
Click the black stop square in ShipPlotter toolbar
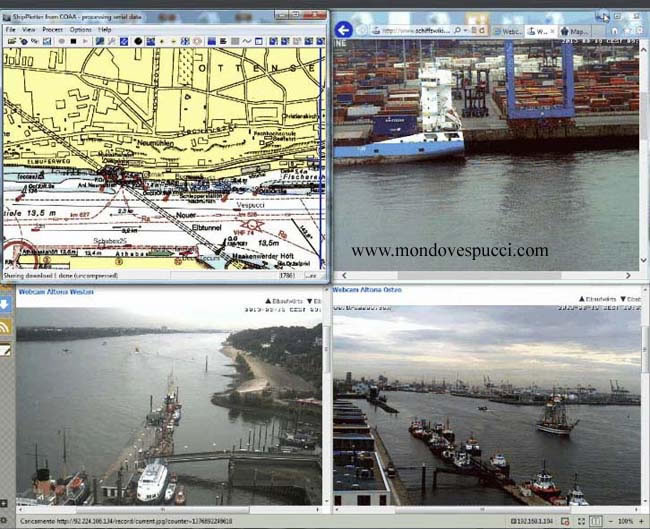pos(73,41)
